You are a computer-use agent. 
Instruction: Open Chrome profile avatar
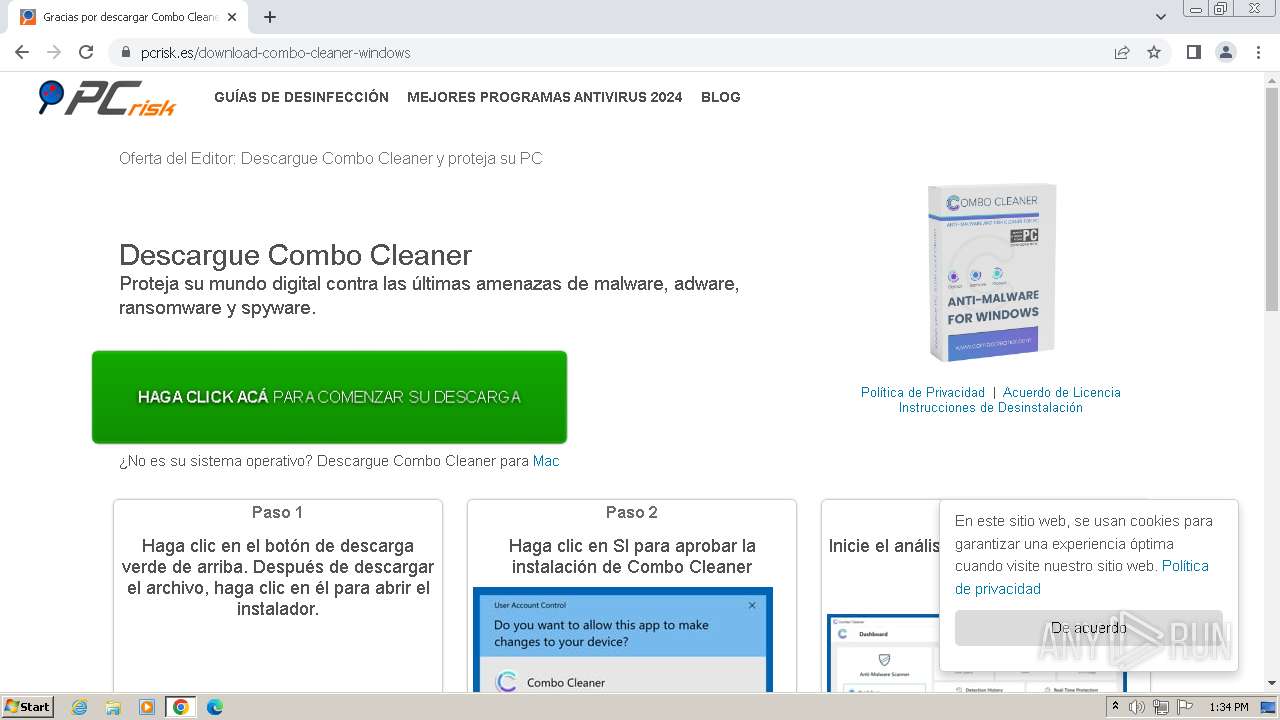pos(1226,53)
